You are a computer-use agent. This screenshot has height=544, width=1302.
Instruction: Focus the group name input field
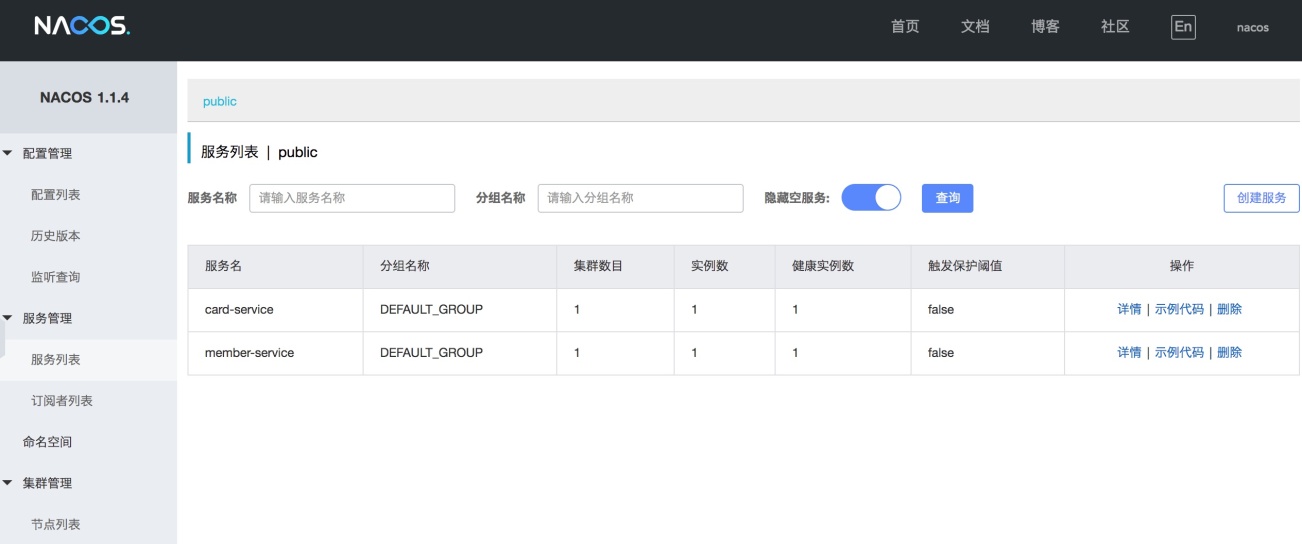(640, 198)
